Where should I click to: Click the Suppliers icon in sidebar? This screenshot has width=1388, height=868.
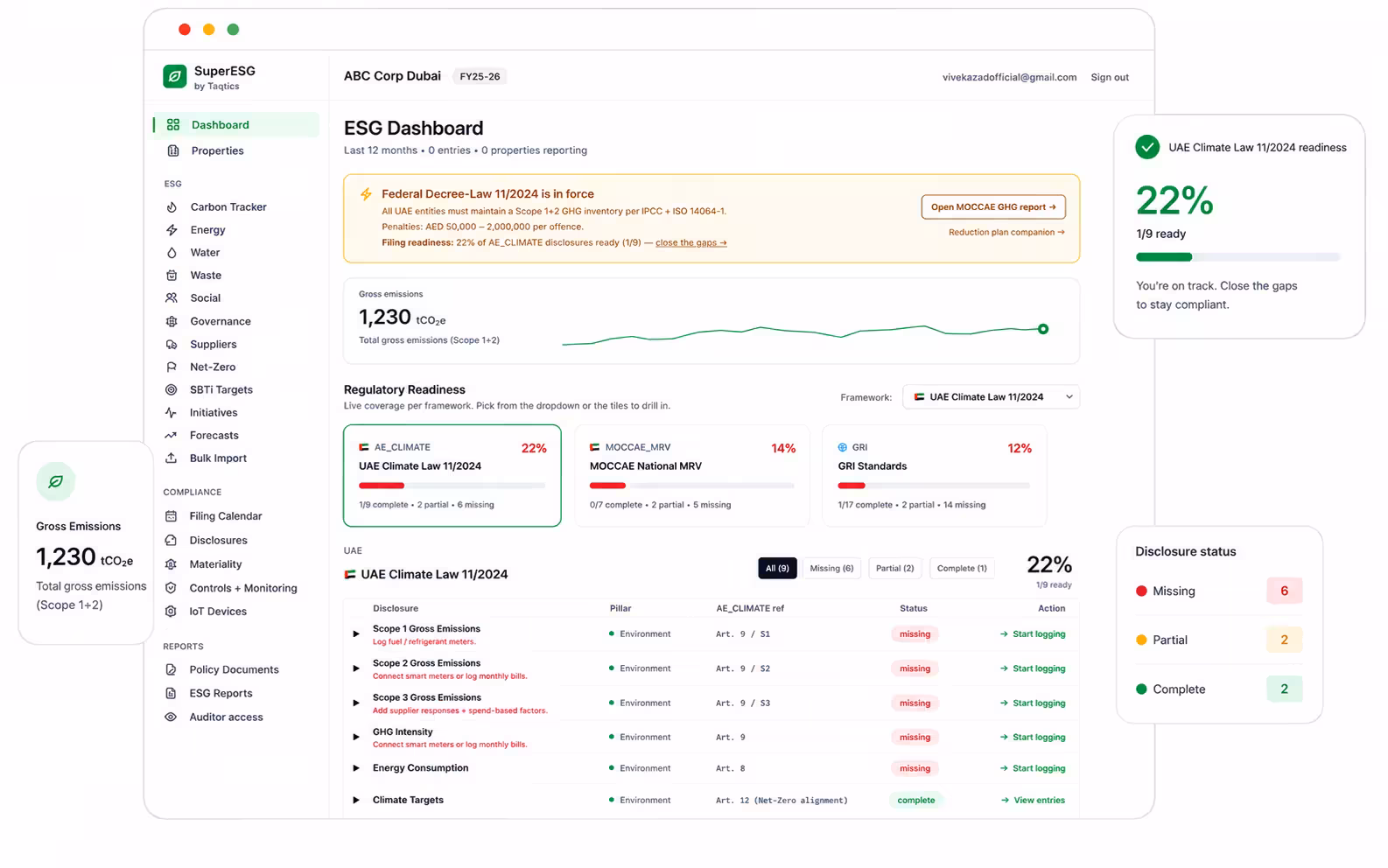172,345
